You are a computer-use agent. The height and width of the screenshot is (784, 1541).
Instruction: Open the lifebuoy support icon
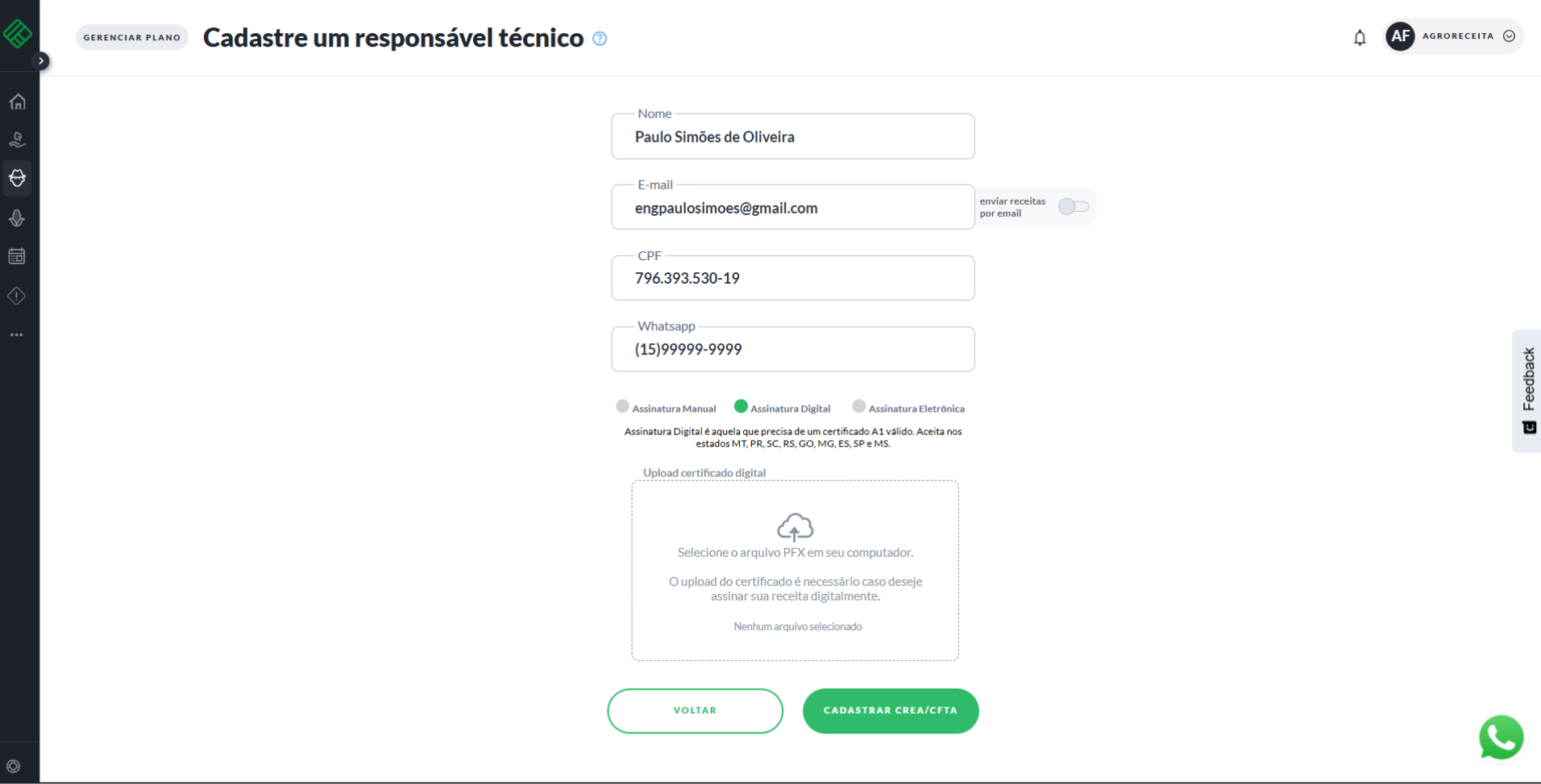click(x=14, y=766)
